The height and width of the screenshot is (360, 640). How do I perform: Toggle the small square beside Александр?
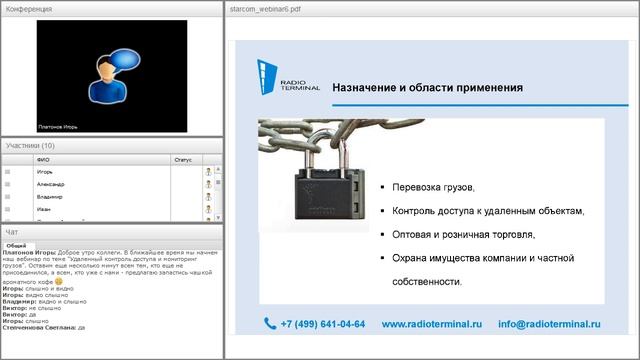pos(7,184)
